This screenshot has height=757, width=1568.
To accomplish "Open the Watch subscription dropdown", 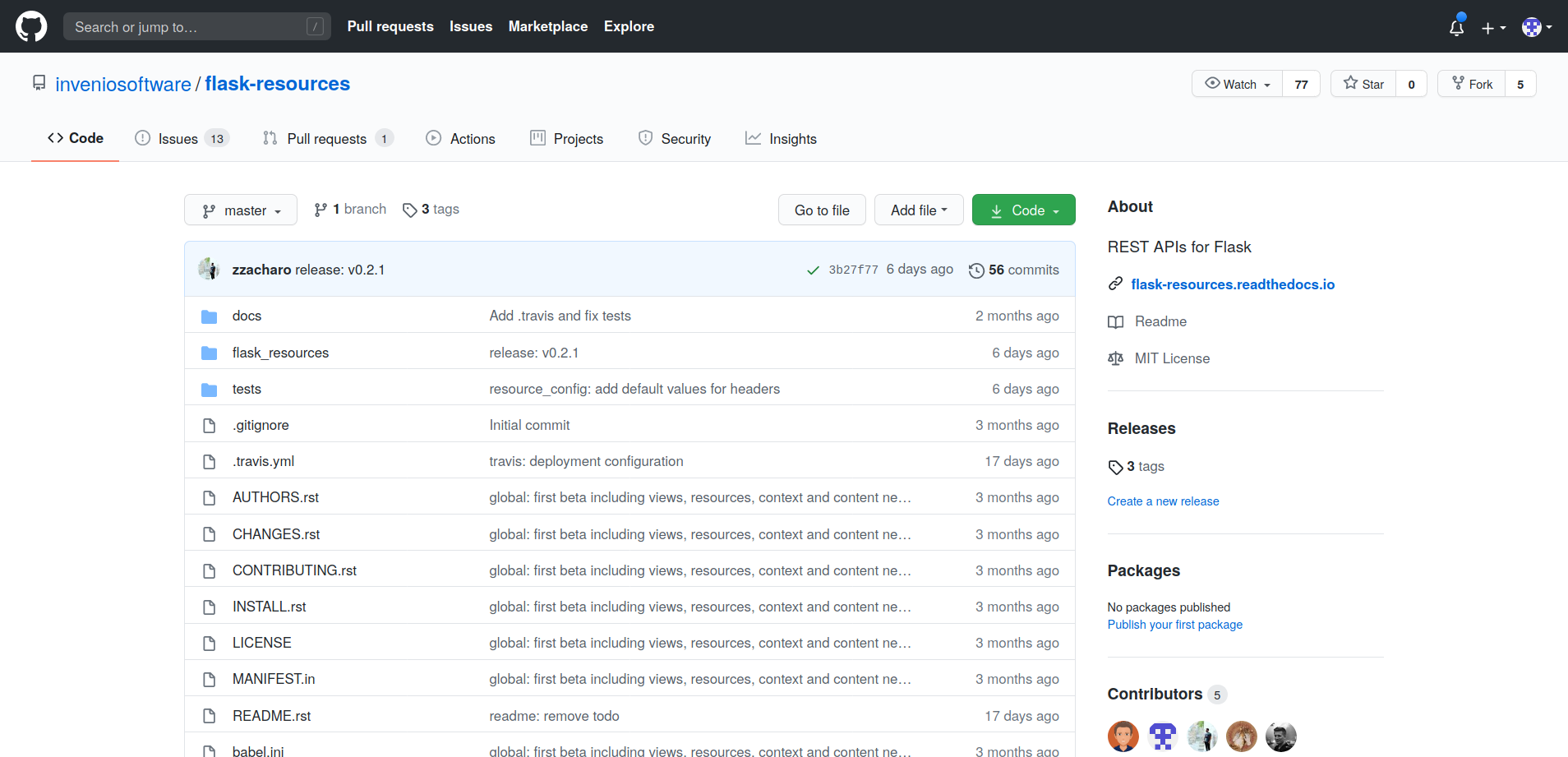I will (1238, 84).
